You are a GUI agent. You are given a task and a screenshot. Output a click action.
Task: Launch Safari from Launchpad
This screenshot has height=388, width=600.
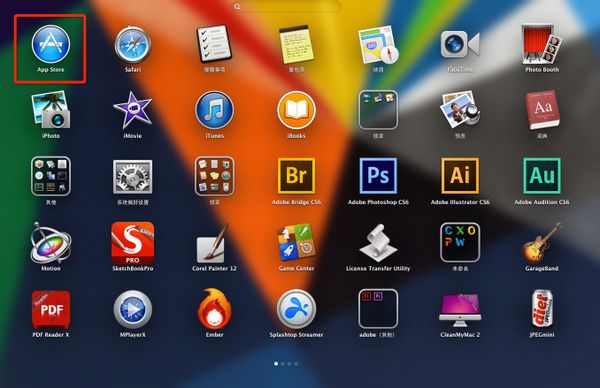(133, 44)
